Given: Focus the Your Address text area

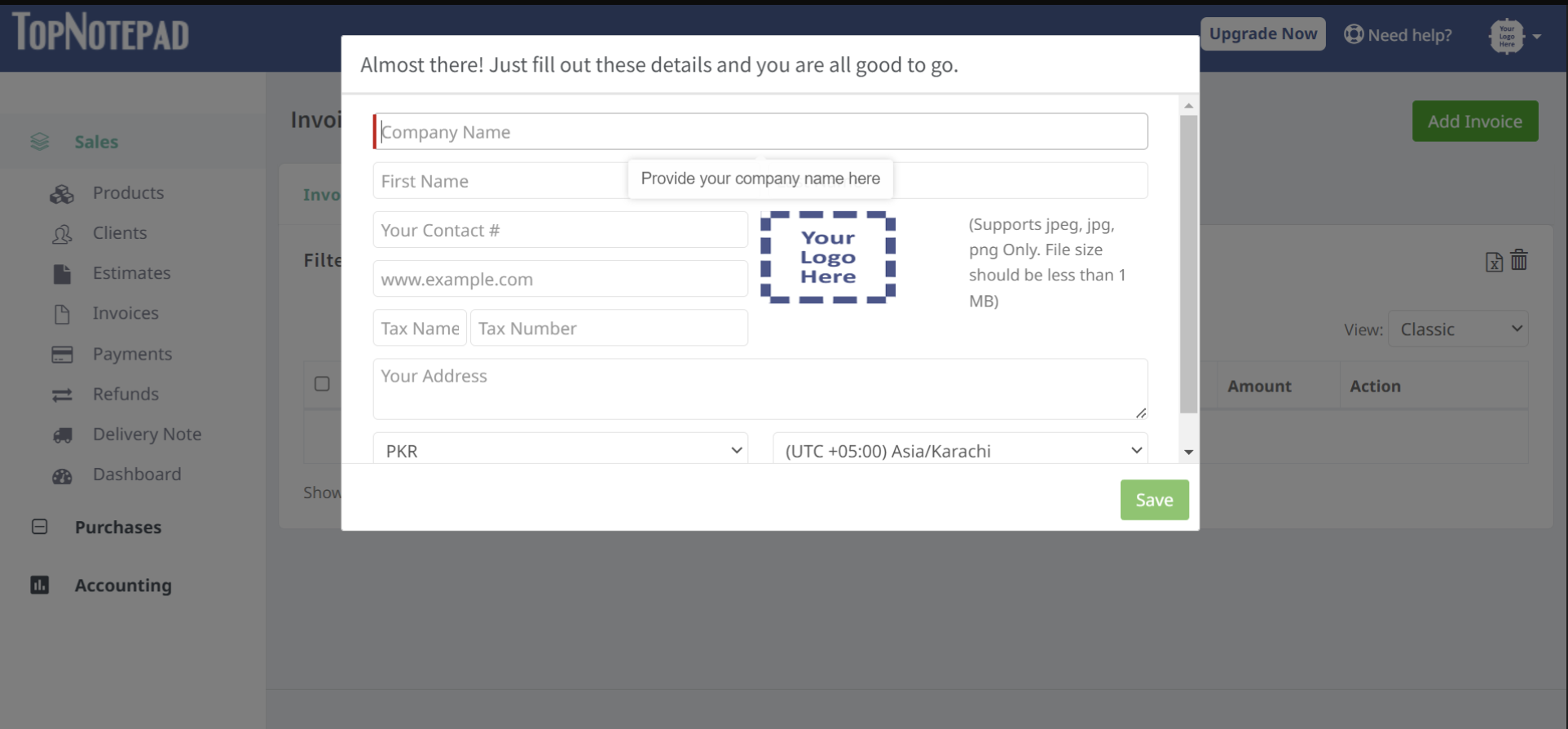Looking at the screenshot, I should click(760, 389).
